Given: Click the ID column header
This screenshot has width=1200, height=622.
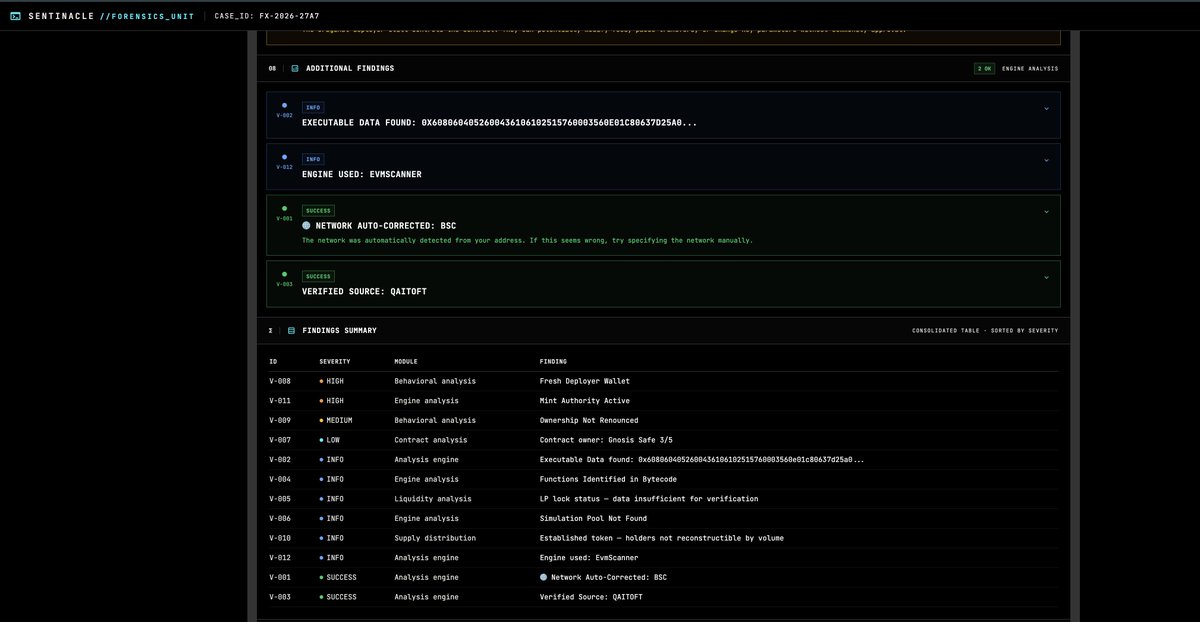Looking at the screenshot, I should point(272,361).
